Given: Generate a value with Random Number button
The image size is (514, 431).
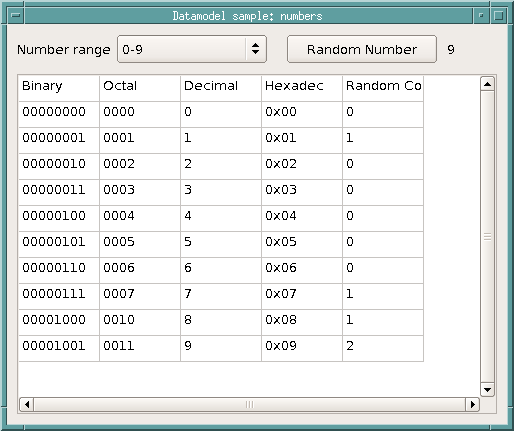Looking at the screenshot, I should coord(362,49).
